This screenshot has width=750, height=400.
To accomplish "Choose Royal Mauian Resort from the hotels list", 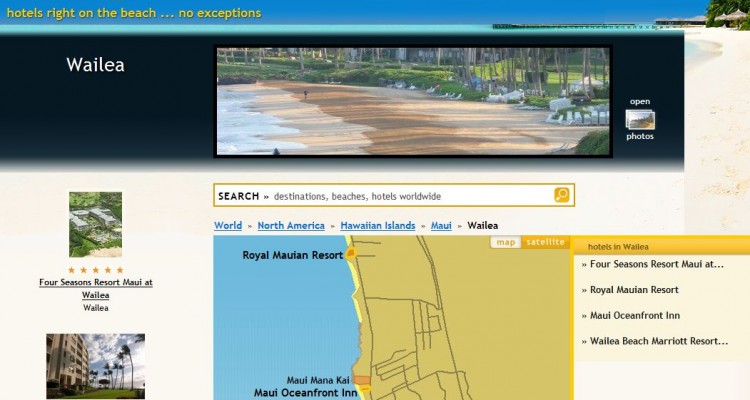I will [634, 290].
